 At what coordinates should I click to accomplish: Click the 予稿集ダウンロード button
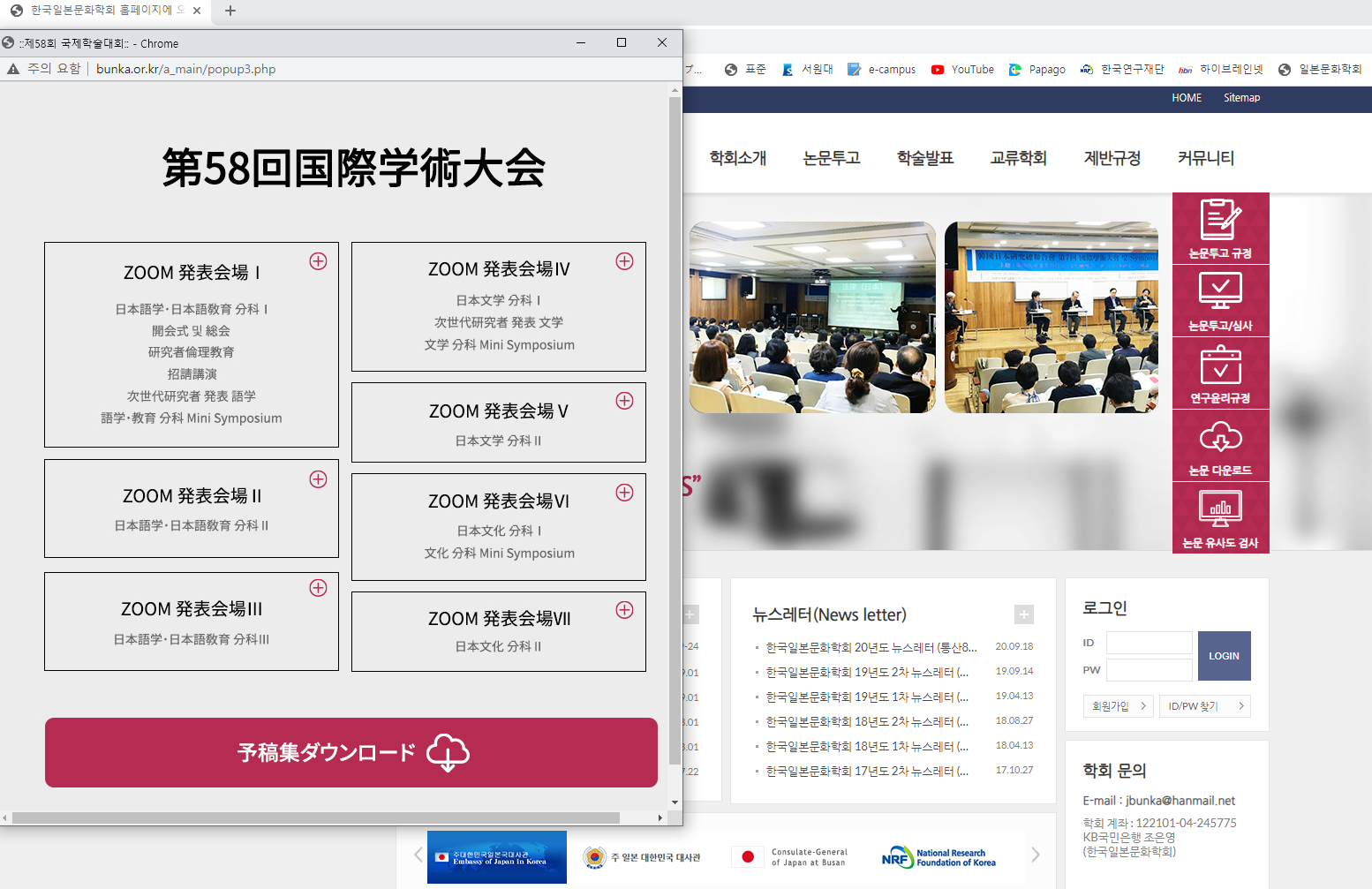click(x=351, y=752)
